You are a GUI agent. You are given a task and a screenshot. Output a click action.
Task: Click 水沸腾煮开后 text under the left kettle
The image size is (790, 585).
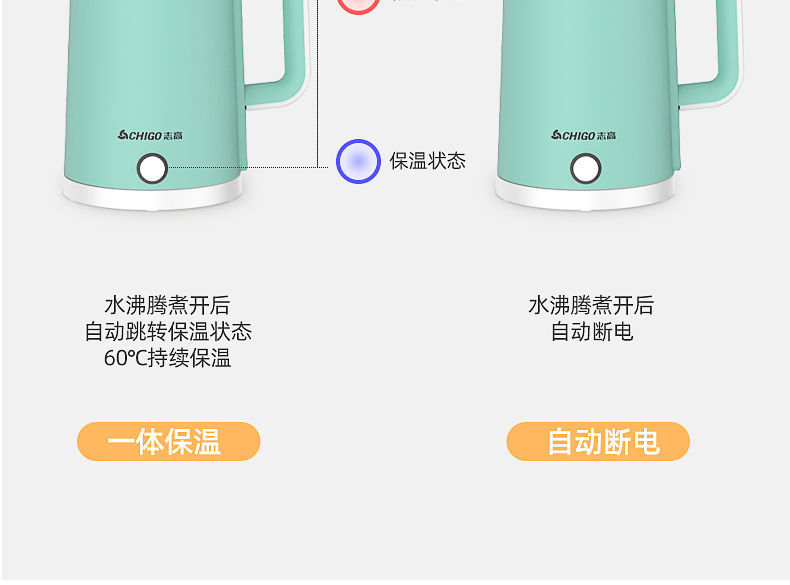(x=167, y=305)
